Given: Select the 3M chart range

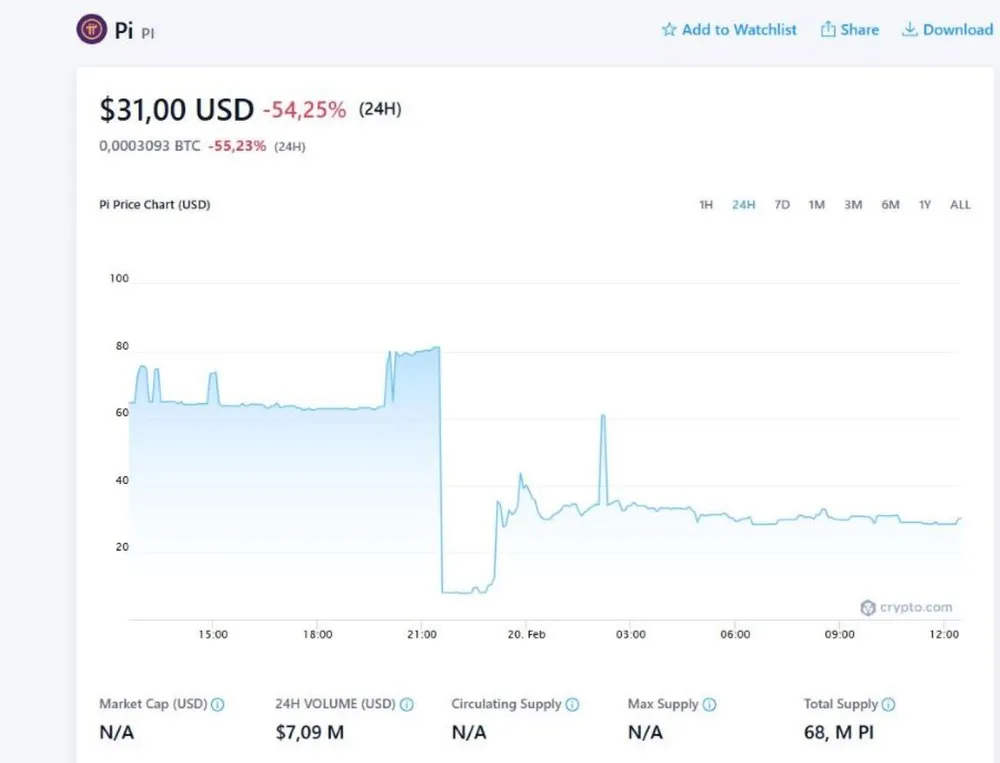Looking at the screenshot, I should click(x=853, y=205).
